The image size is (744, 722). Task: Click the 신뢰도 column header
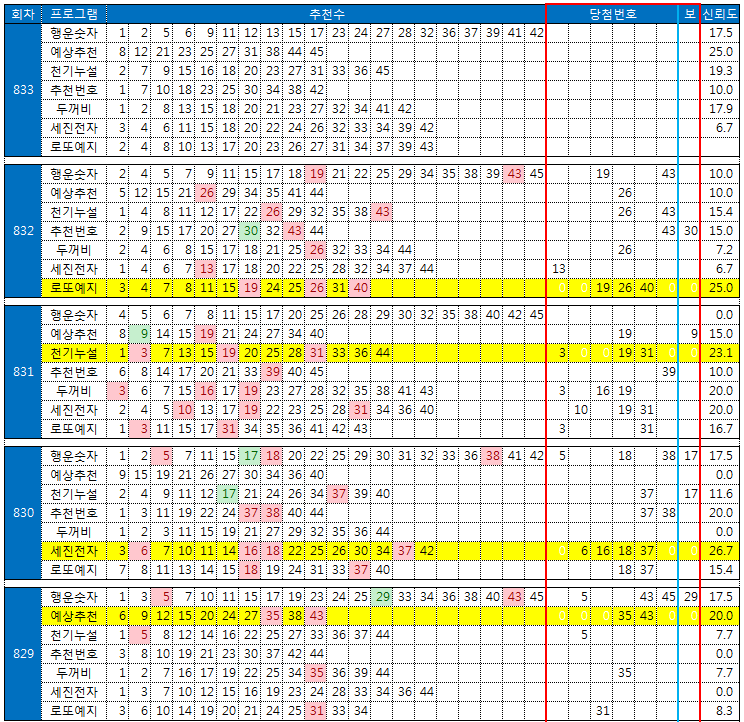click(x=721, y=14)
